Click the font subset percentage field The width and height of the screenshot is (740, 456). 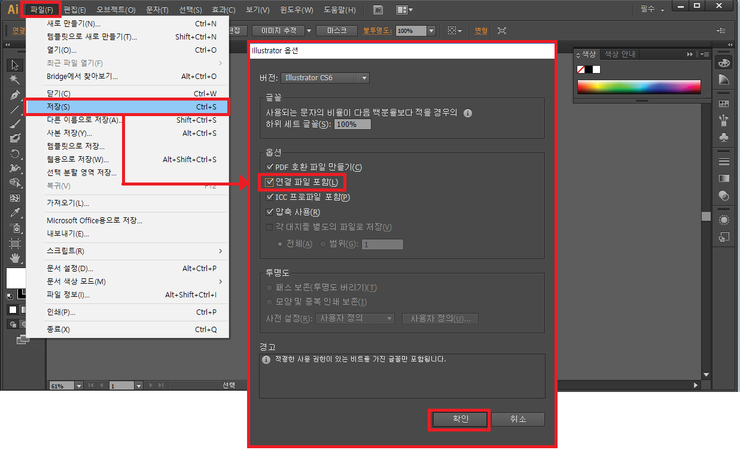point(352,124)
